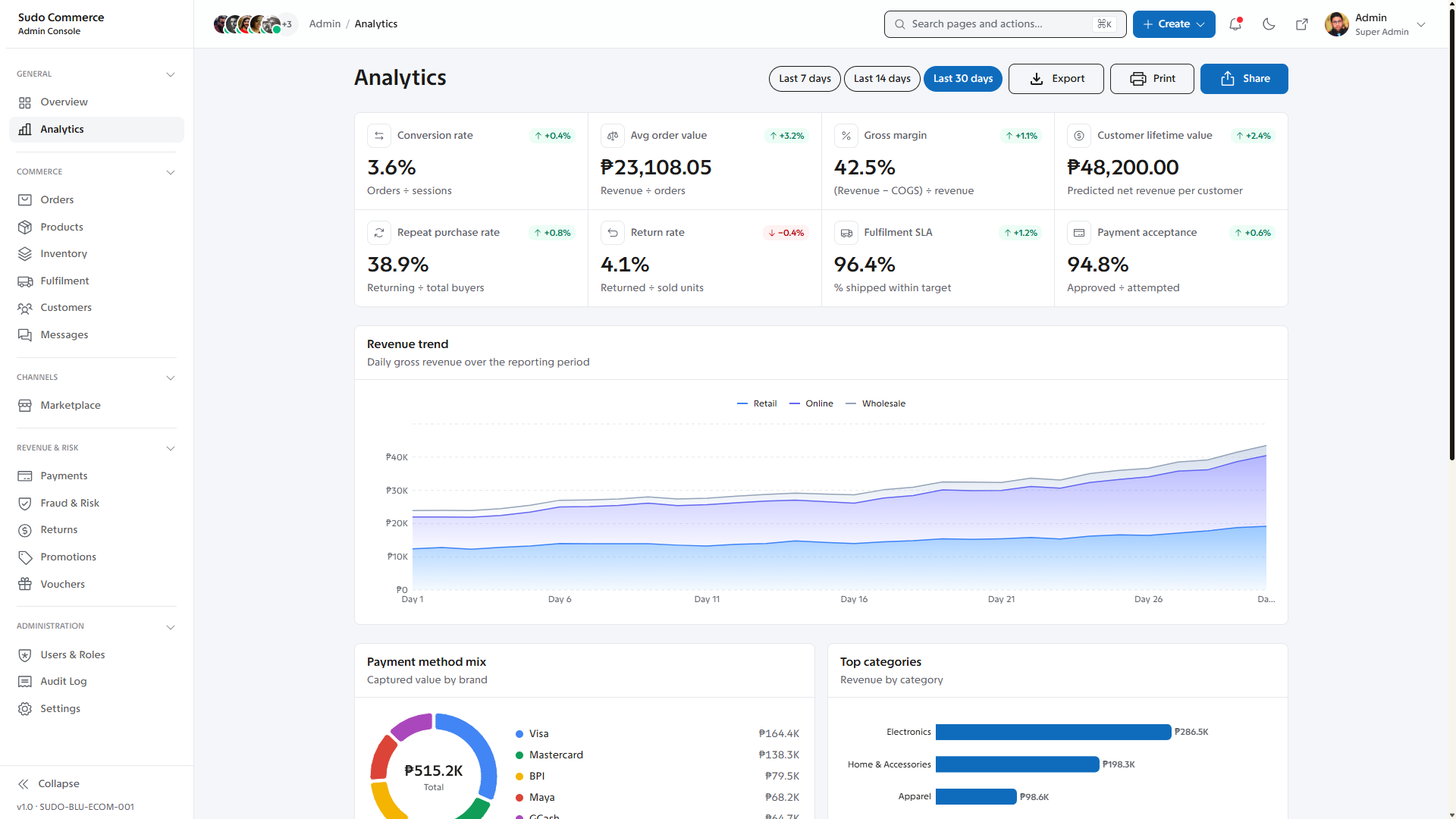This screenshot has height=819, width=1456.
Task: Open external link icon in header
Action: point(1302,24)
